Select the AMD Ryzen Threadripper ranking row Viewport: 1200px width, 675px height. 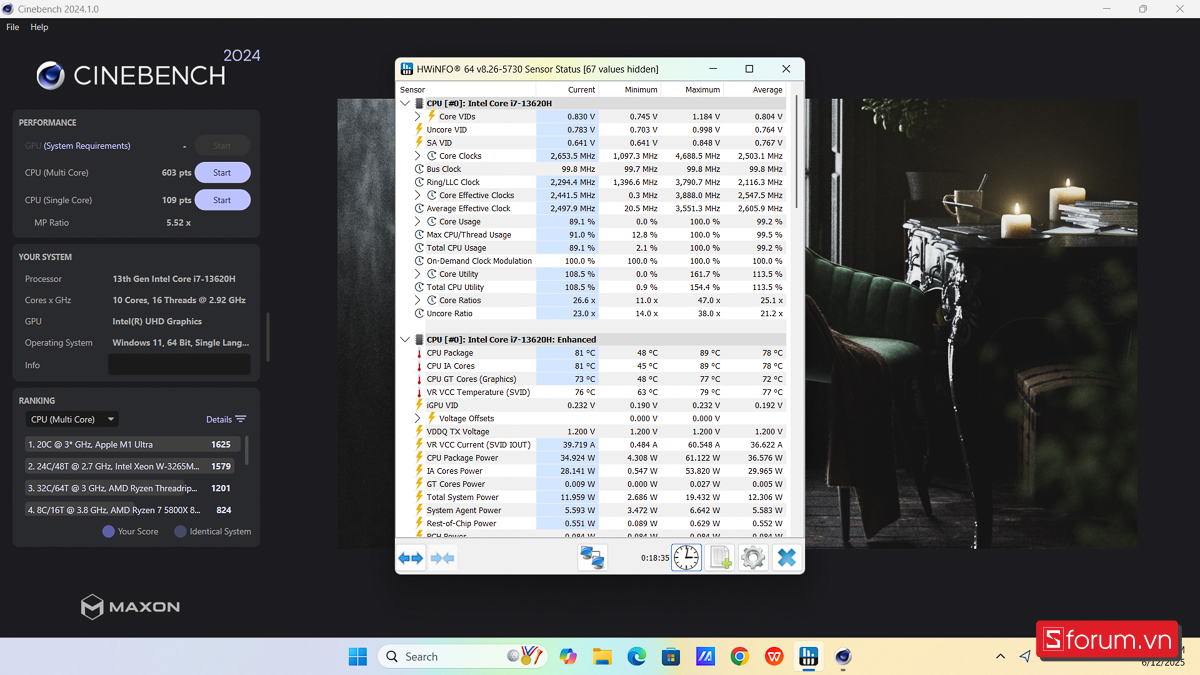(x=133, y=488)
